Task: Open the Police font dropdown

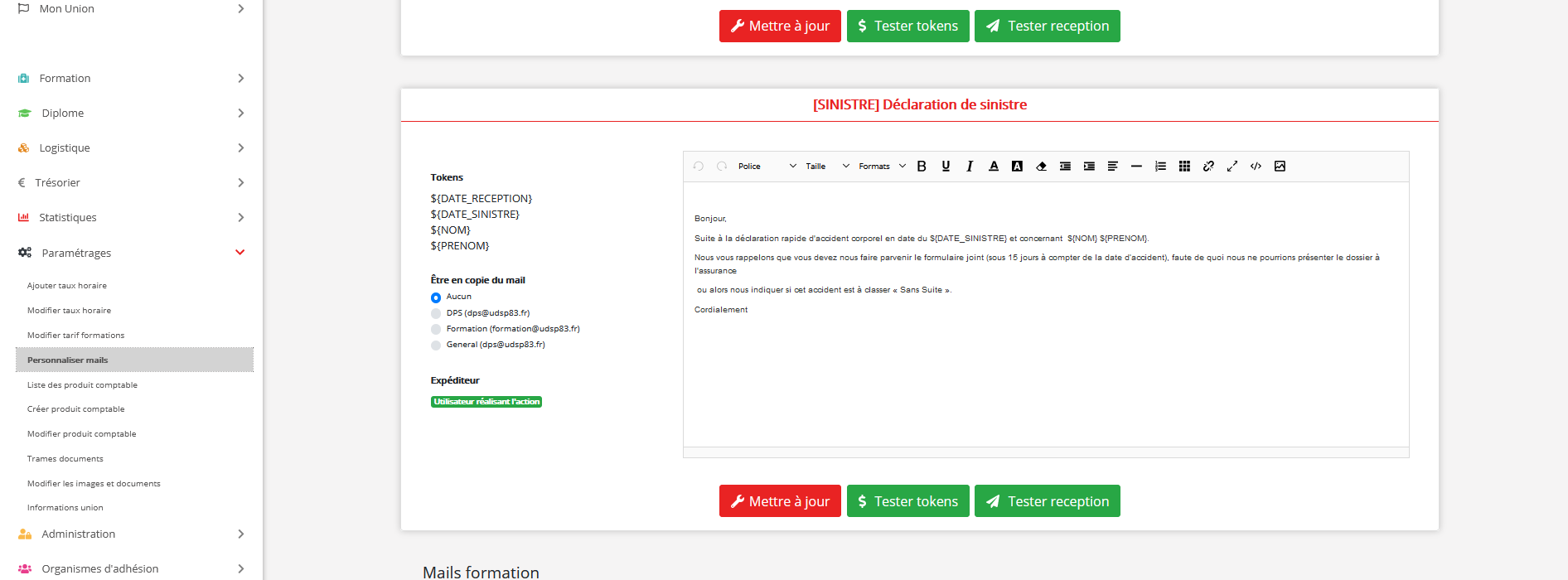Action: click(767, 167)
